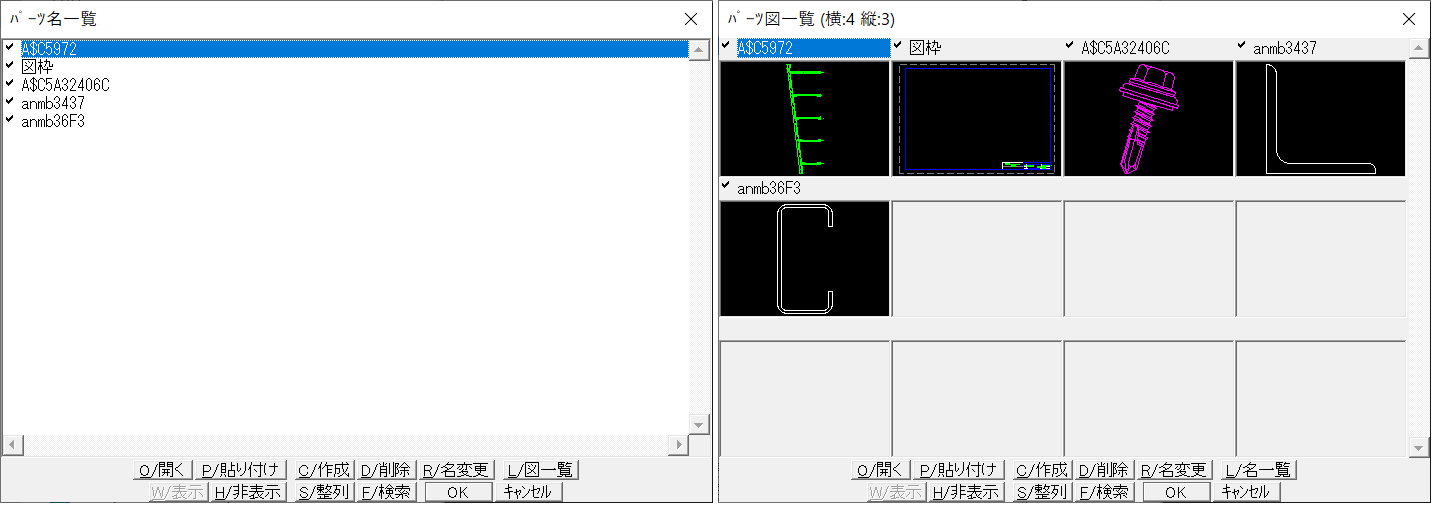Toggle checkmark beside A$C5972 in name list

point(9,47)
